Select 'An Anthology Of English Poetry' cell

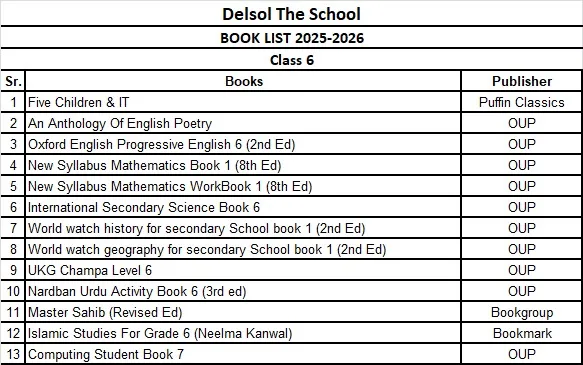click(244, 123)
